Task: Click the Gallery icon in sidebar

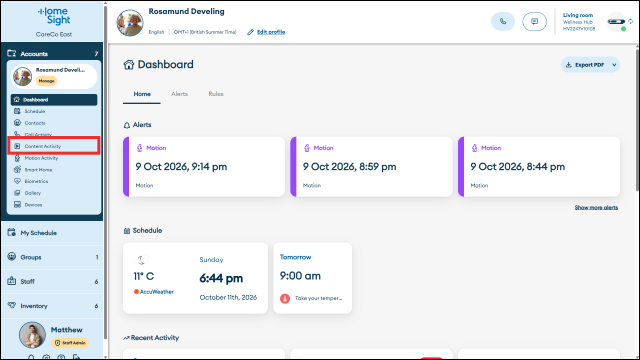Action: coord(17,193)
